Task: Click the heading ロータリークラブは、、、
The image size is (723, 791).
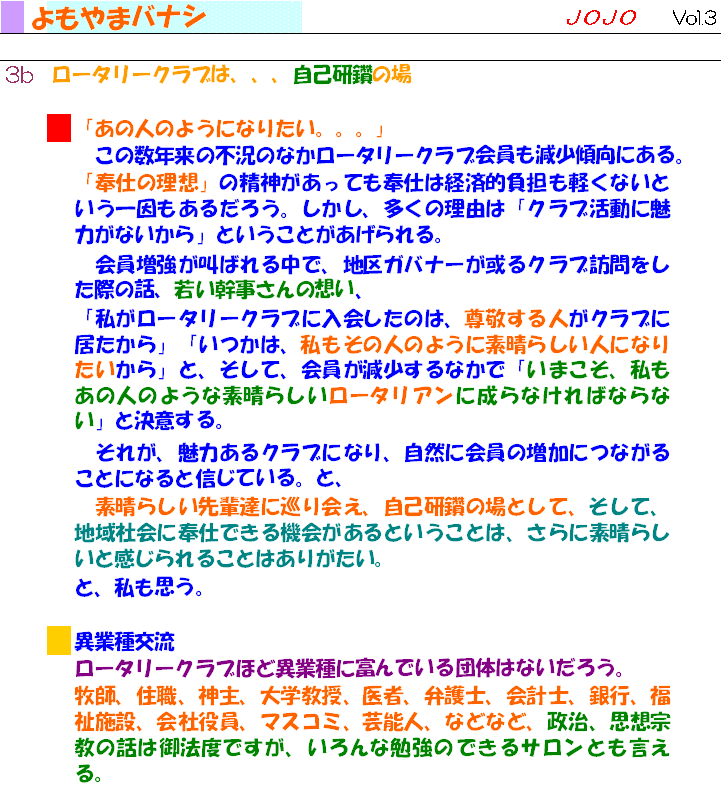Action: pos(165,75)
